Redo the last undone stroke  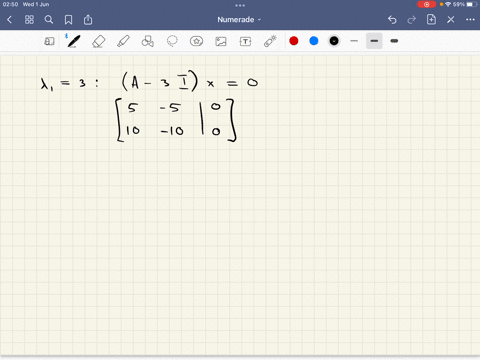pyautogui.click(x=412, y=20)
